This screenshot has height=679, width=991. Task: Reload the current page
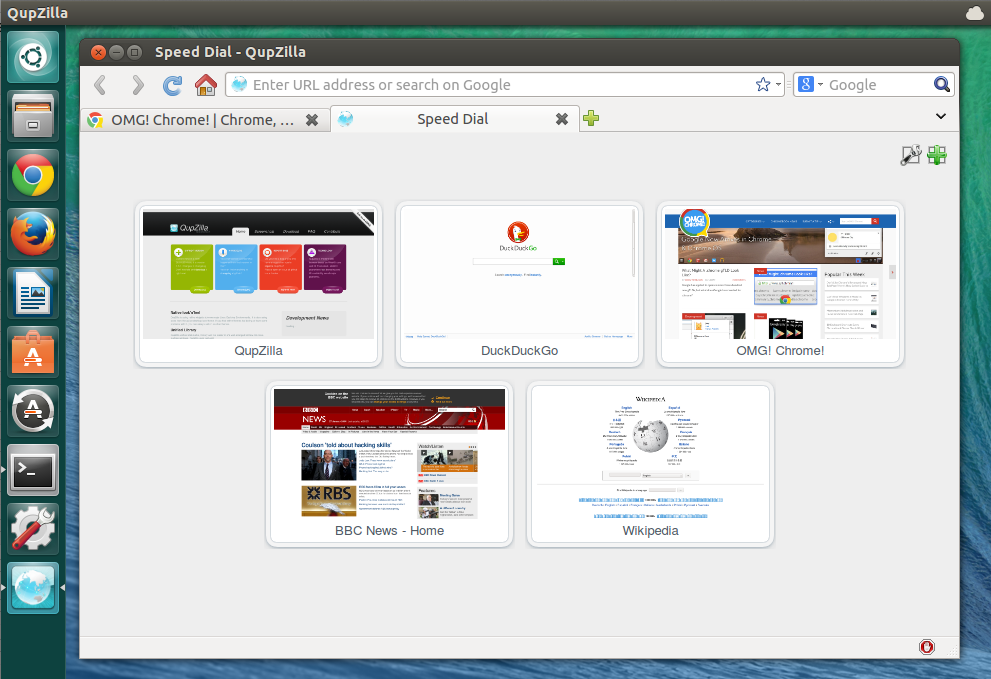pos(172,85)
